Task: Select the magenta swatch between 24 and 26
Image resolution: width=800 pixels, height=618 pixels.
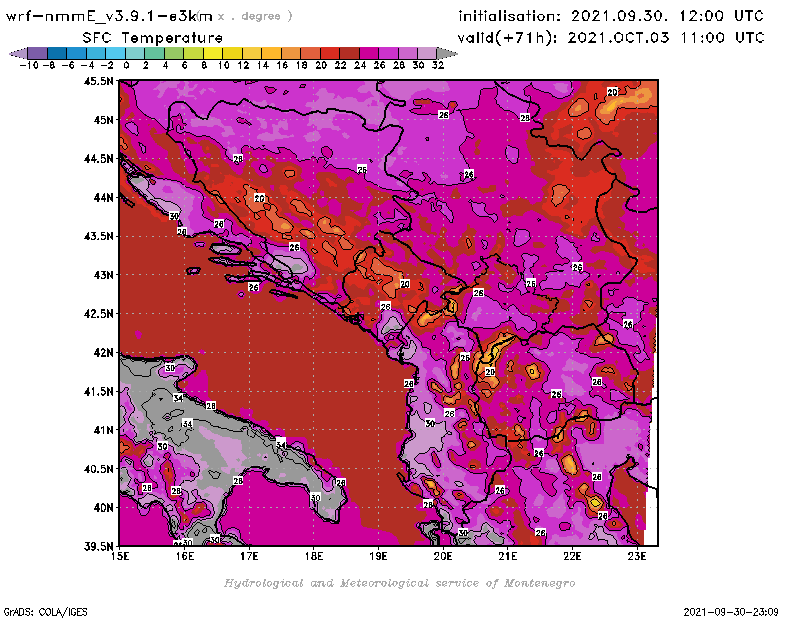Action: pos(369,54)
